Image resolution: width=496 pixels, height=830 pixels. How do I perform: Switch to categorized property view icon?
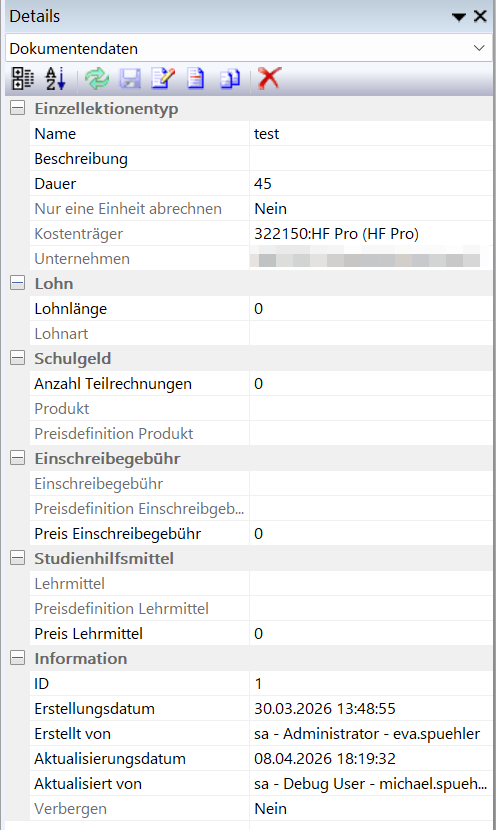(23, 79)
